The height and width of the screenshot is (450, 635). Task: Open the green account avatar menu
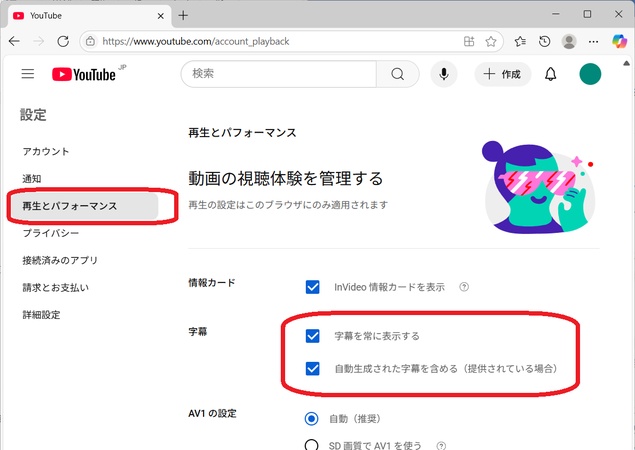(x=590, y=74)
